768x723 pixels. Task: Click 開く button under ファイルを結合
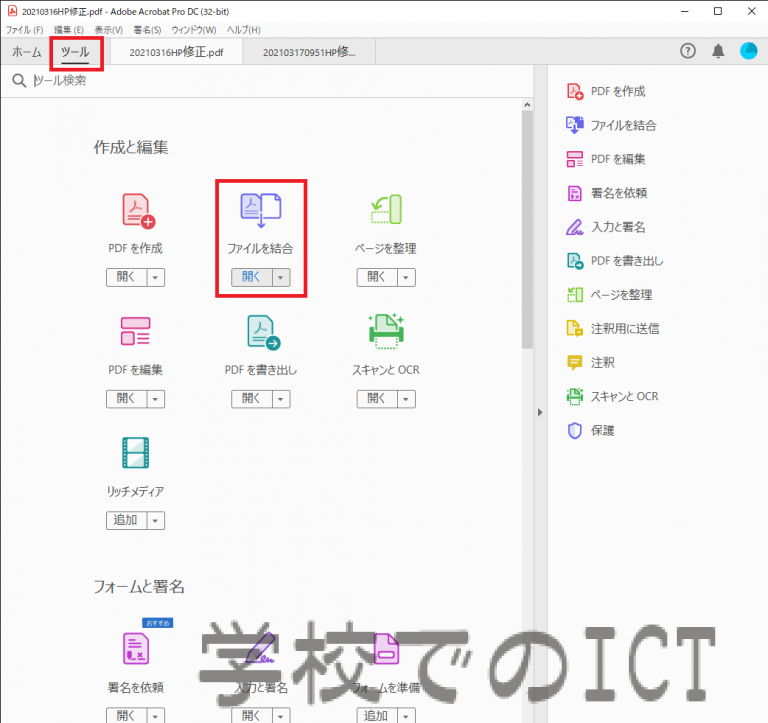(x=252, y=277)
